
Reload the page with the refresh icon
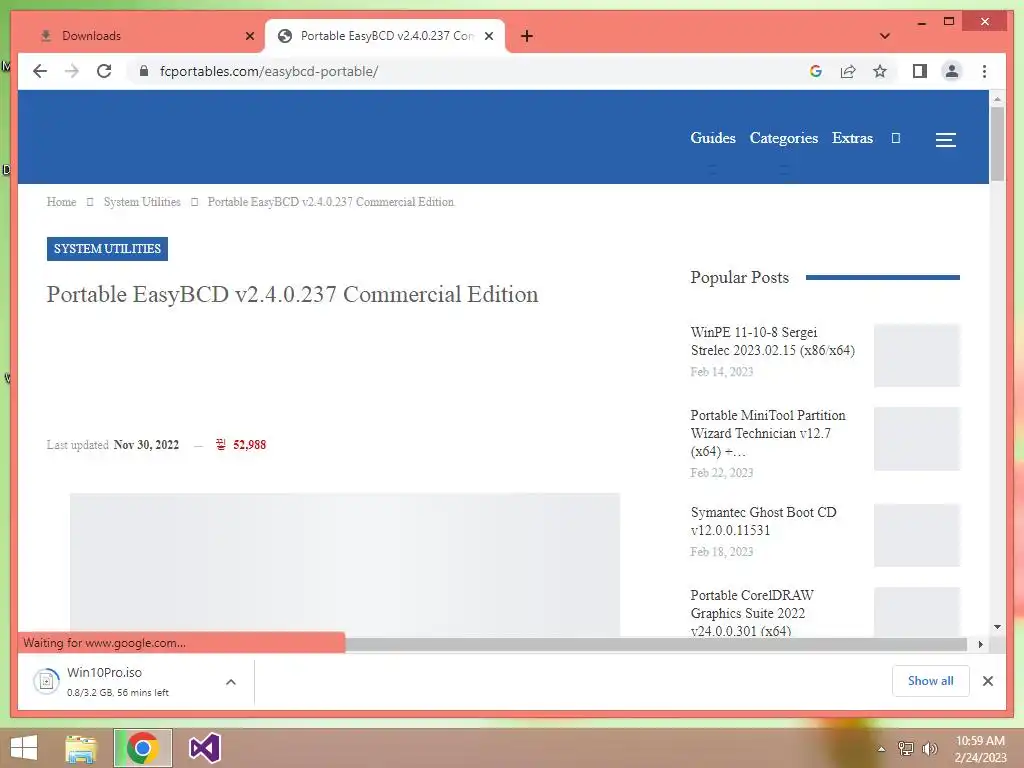[104, 71]
